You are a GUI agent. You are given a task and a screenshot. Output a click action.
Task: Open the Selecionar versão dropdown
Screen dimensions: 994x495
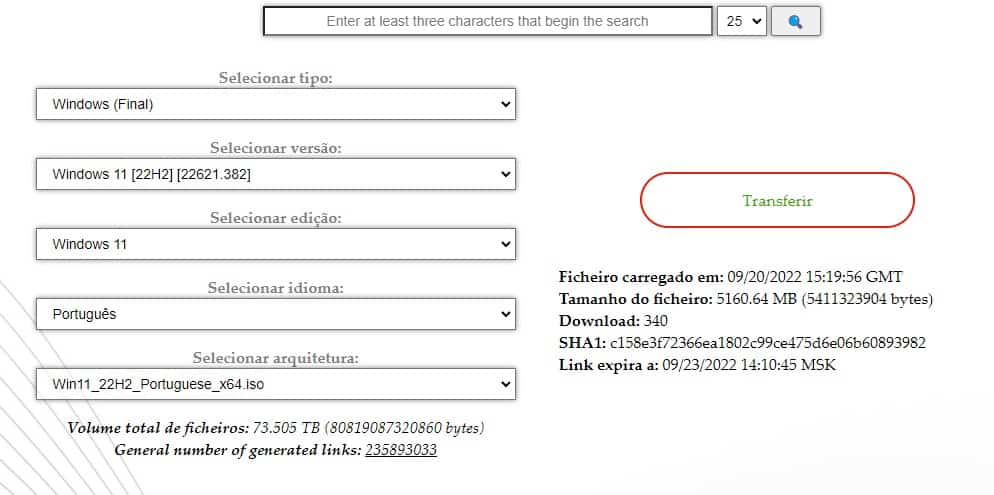276,174
